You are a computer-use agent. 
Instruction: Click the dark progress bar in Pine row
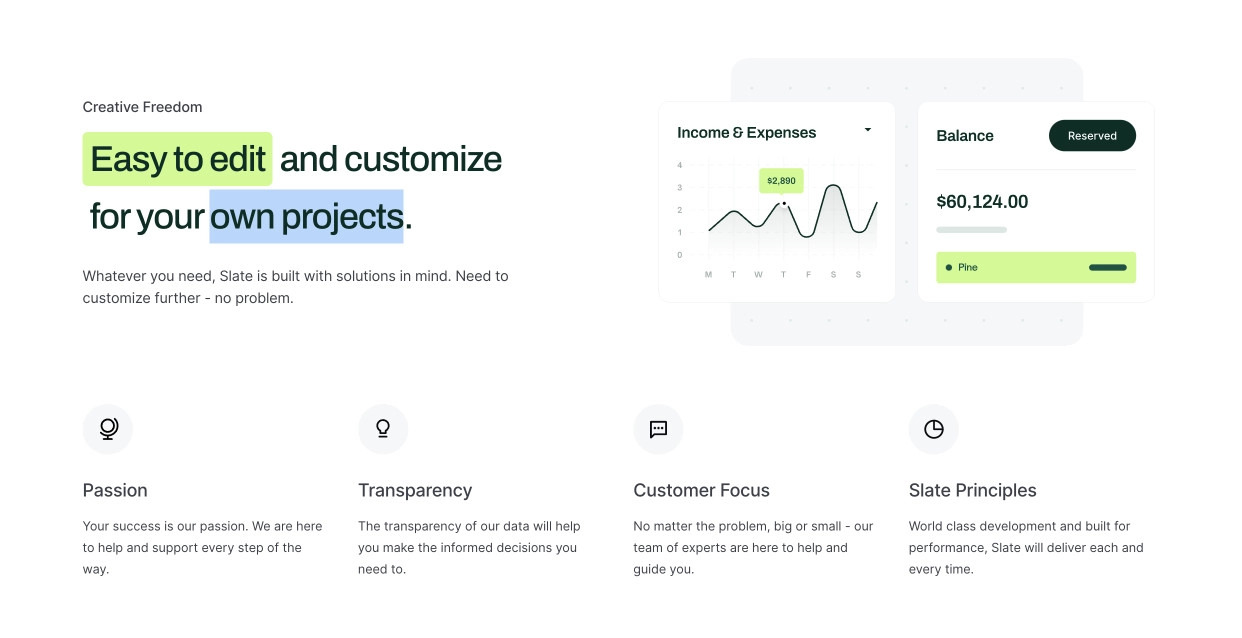click(1107, 268)
